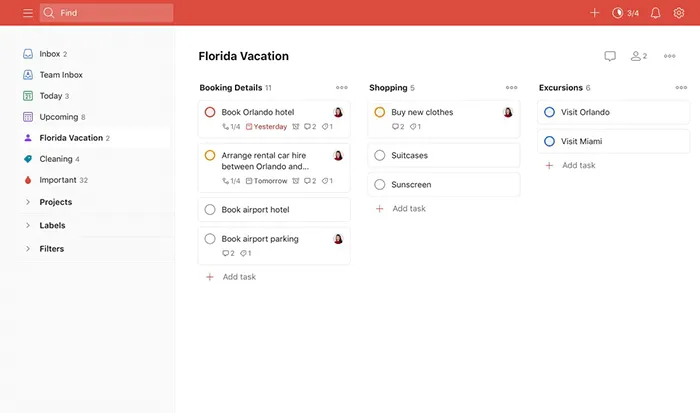Screen dimensions: 700x413
Task: Open Shopping section options menu
Action: tap(511, 88)
